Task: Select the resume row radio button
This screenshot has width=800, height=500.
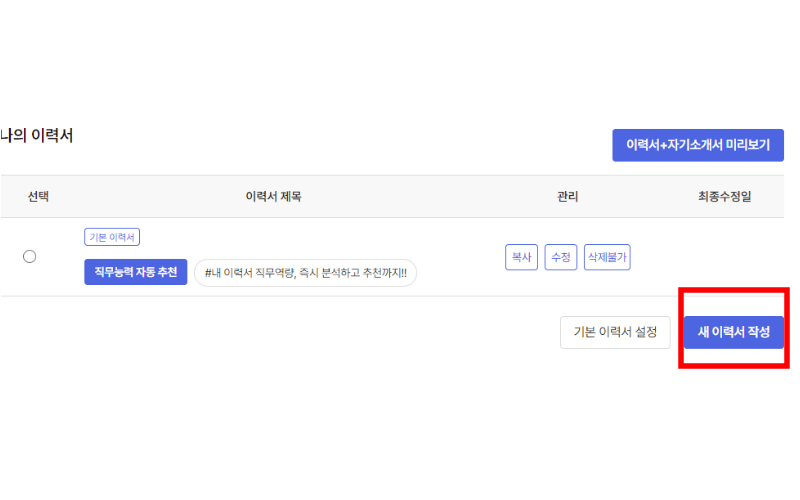Action: pyautogui.click(x=30, y=256)
